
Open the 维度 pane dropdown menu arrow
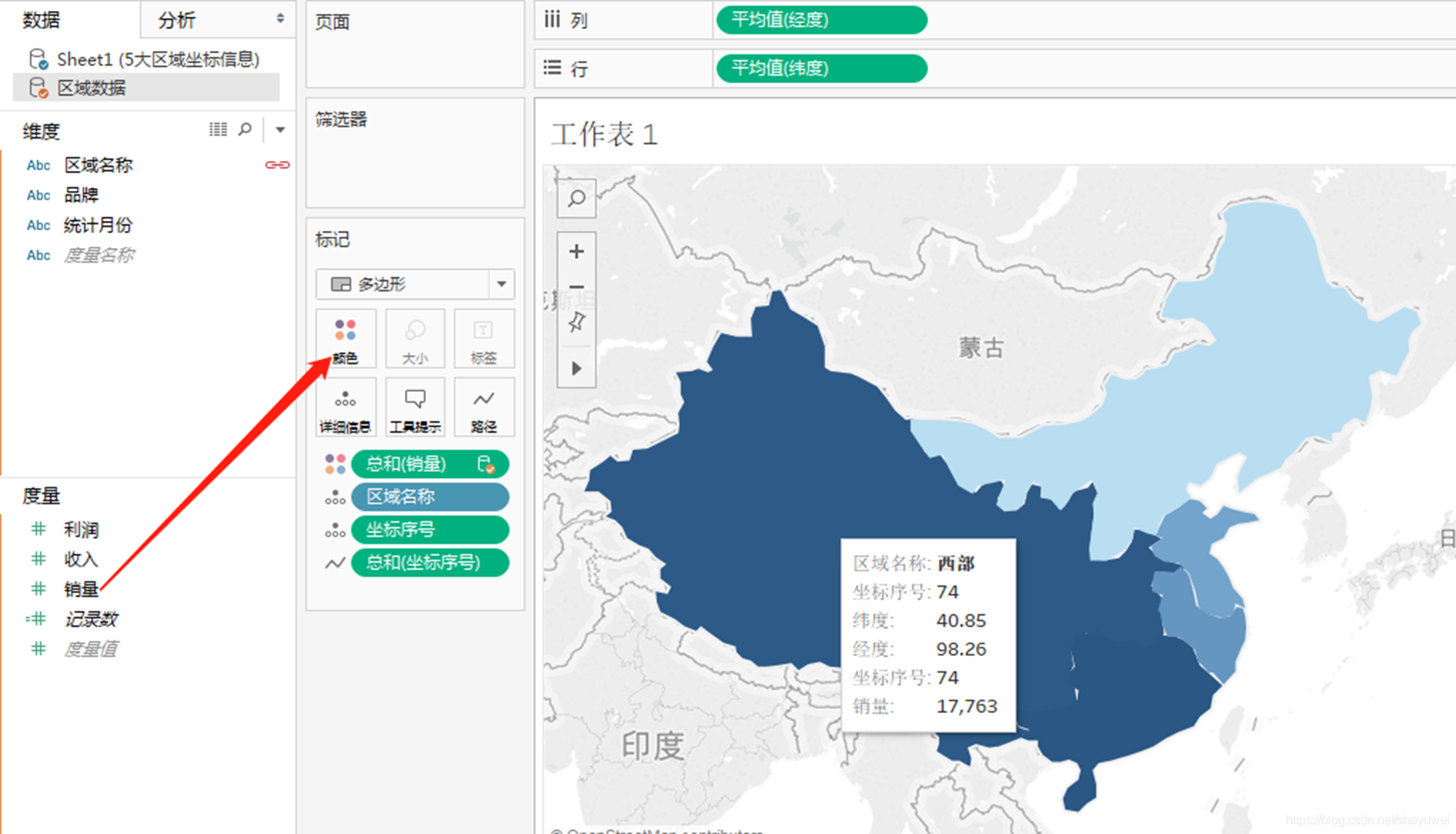(x=280, y=130)
